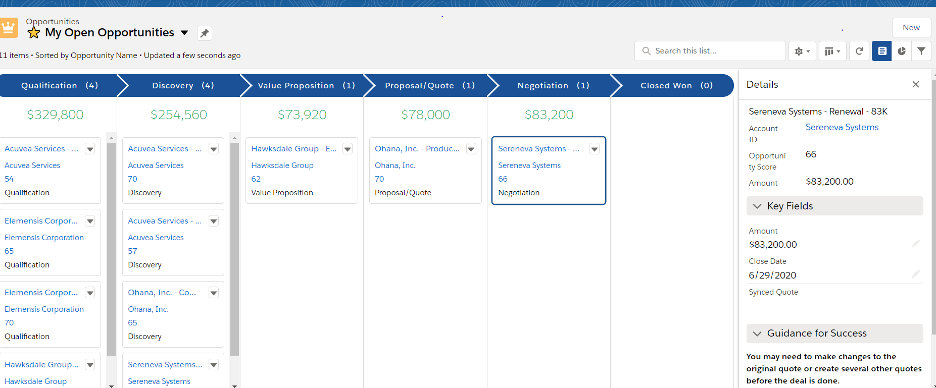Open actions menu on Ohana Discovery card scored 65
Image resolution: width=936 pixels, height=388 pixels.
coord(214,293)
